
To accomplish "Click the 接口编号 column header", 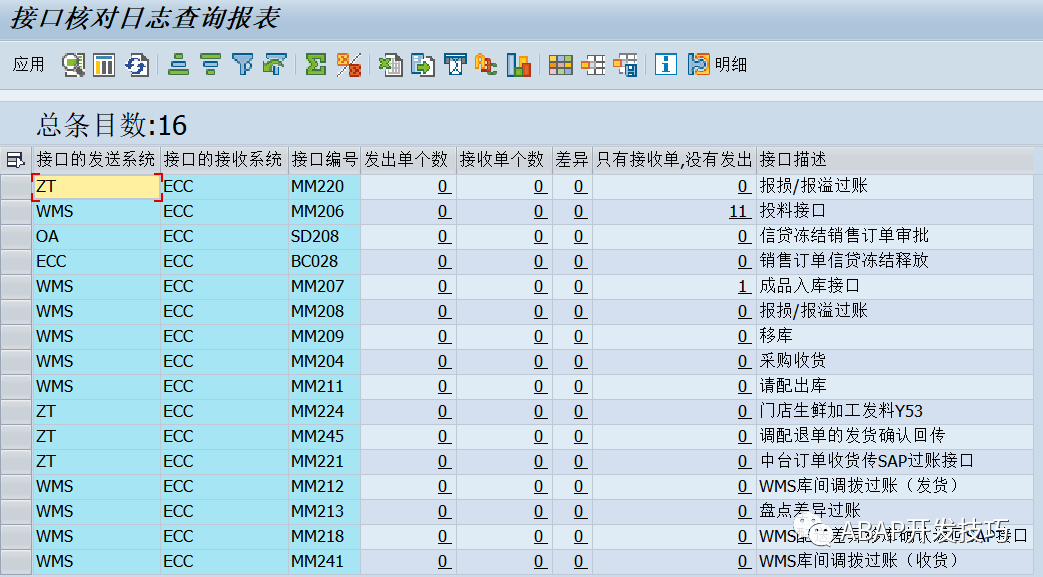I will [325, 160].
